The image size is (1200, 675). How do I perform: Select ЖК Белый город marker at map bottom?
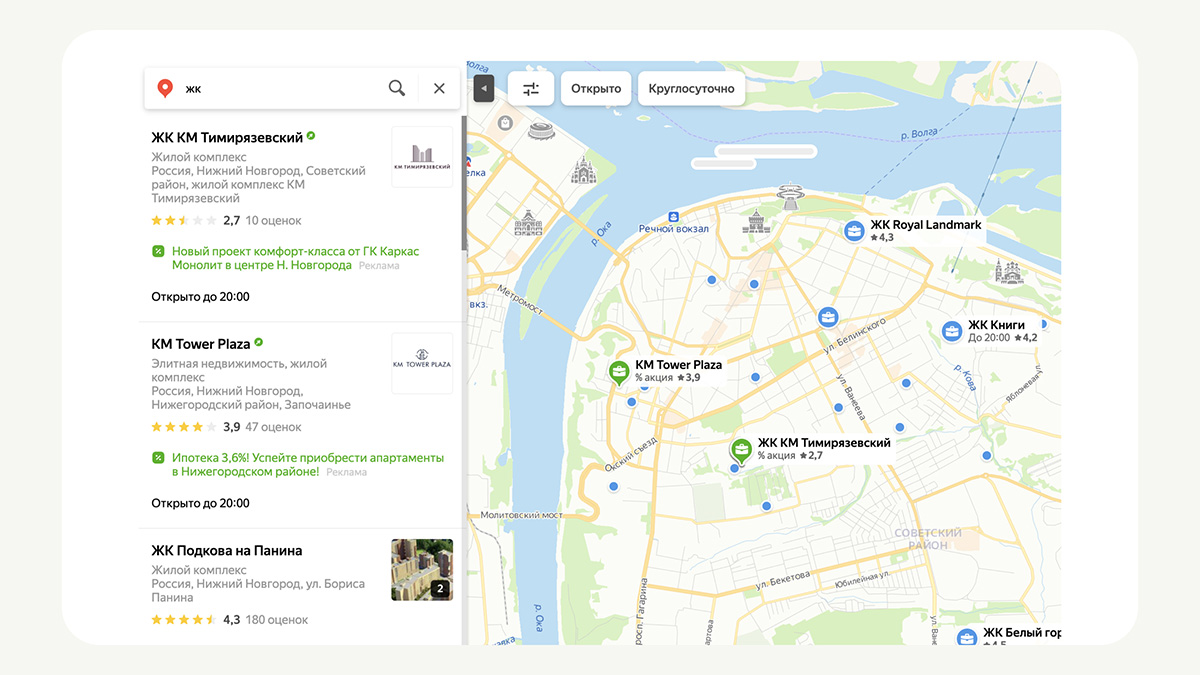click(x=967, y=638)
